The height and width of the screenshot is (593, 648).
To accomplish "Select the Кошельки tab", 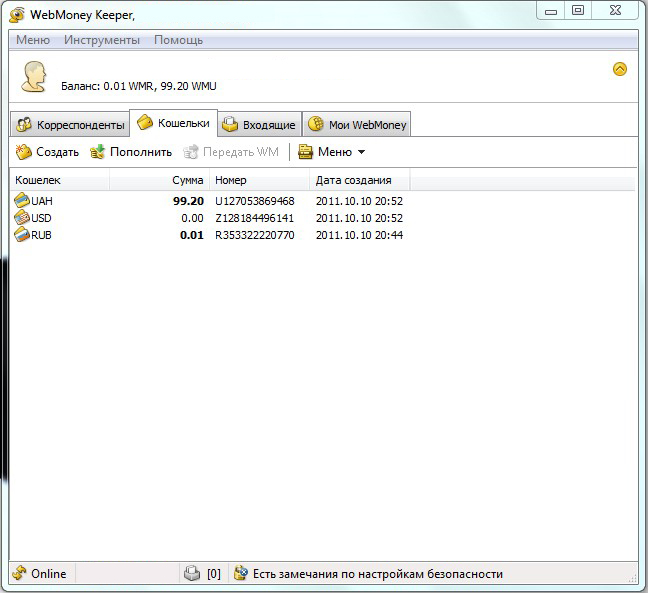I will pos(174,123).
